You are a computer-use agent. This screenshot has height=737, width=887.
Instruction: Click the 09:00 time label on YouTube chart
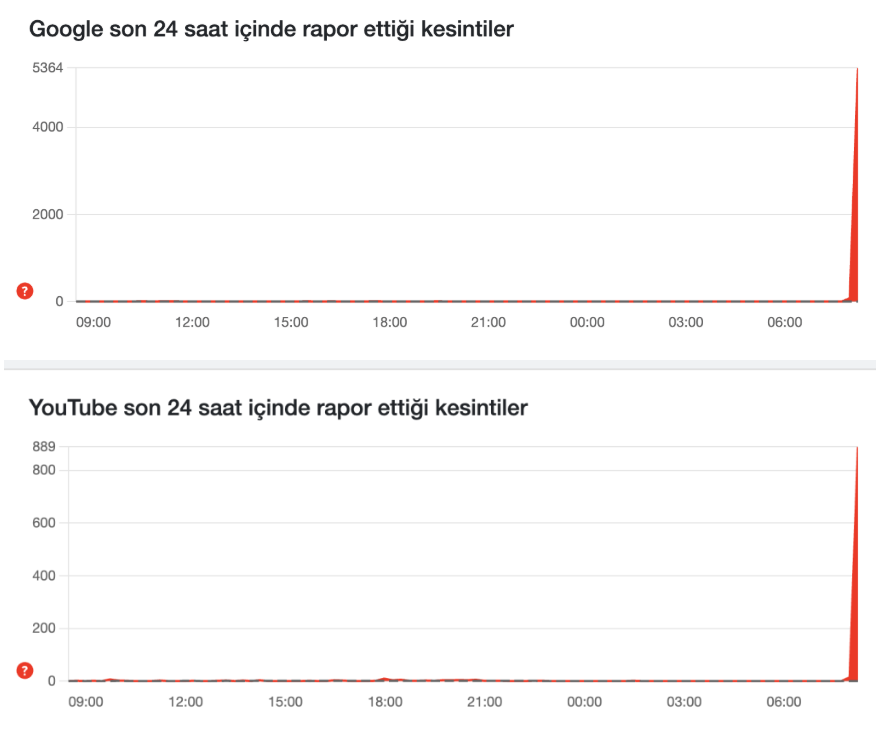(86, 702)
